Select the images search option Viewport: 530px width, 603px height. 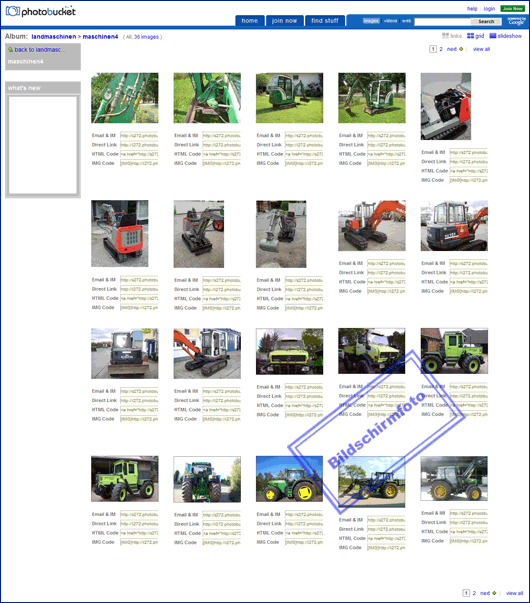pos(371,21)
